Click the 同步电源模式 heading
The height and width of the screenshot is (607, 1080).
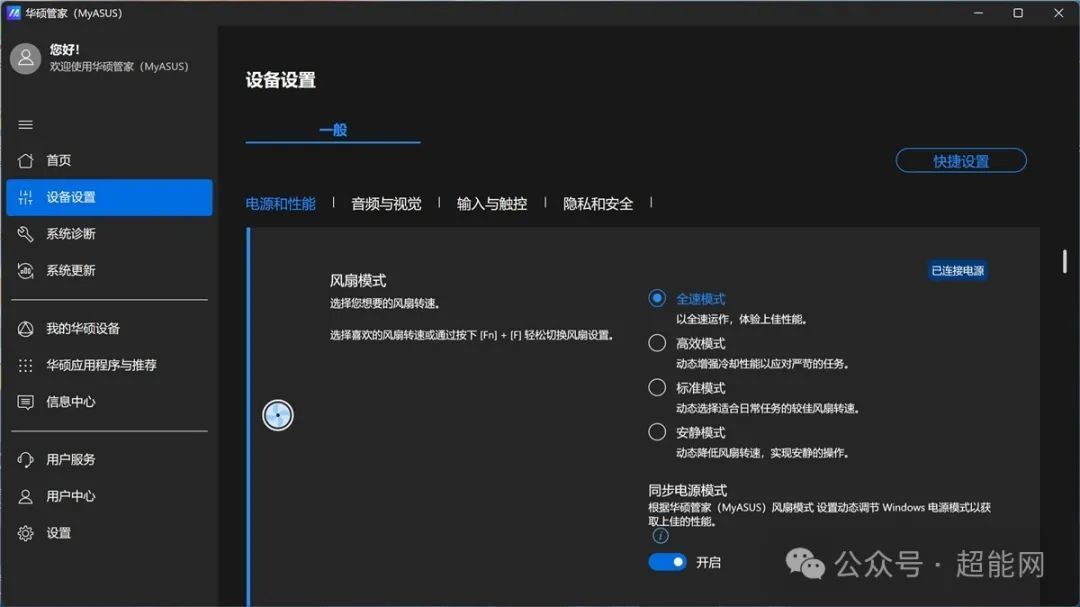(x=687, y=491)
